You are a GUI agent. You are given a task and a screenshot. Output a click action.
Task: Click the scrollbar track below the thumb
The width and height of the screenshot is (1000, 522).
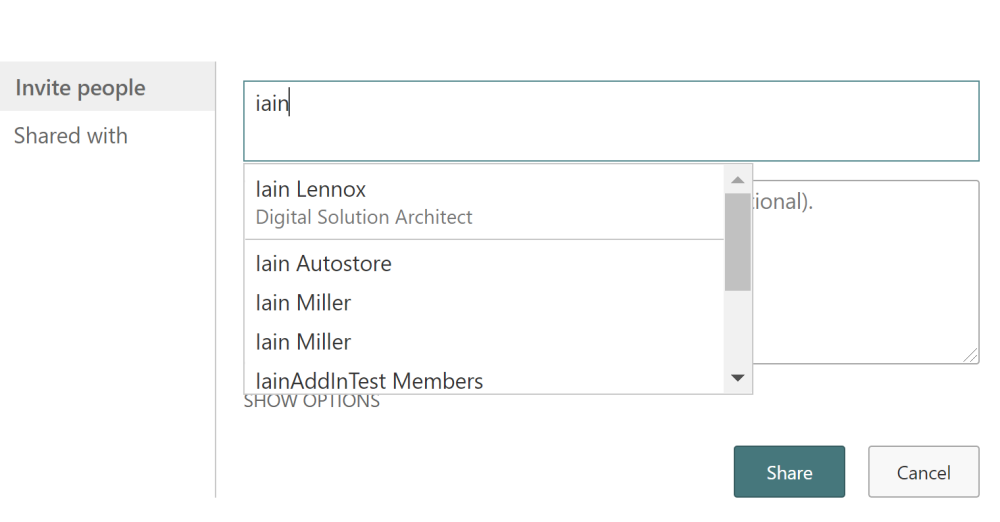pyautogui.click(x=738, y=330)
